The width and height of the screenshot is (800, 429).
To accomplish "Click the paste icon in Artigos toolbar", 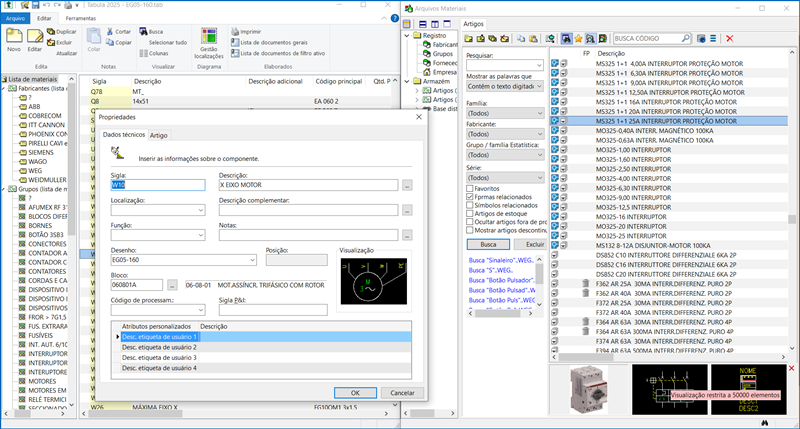I will [533, 39].
